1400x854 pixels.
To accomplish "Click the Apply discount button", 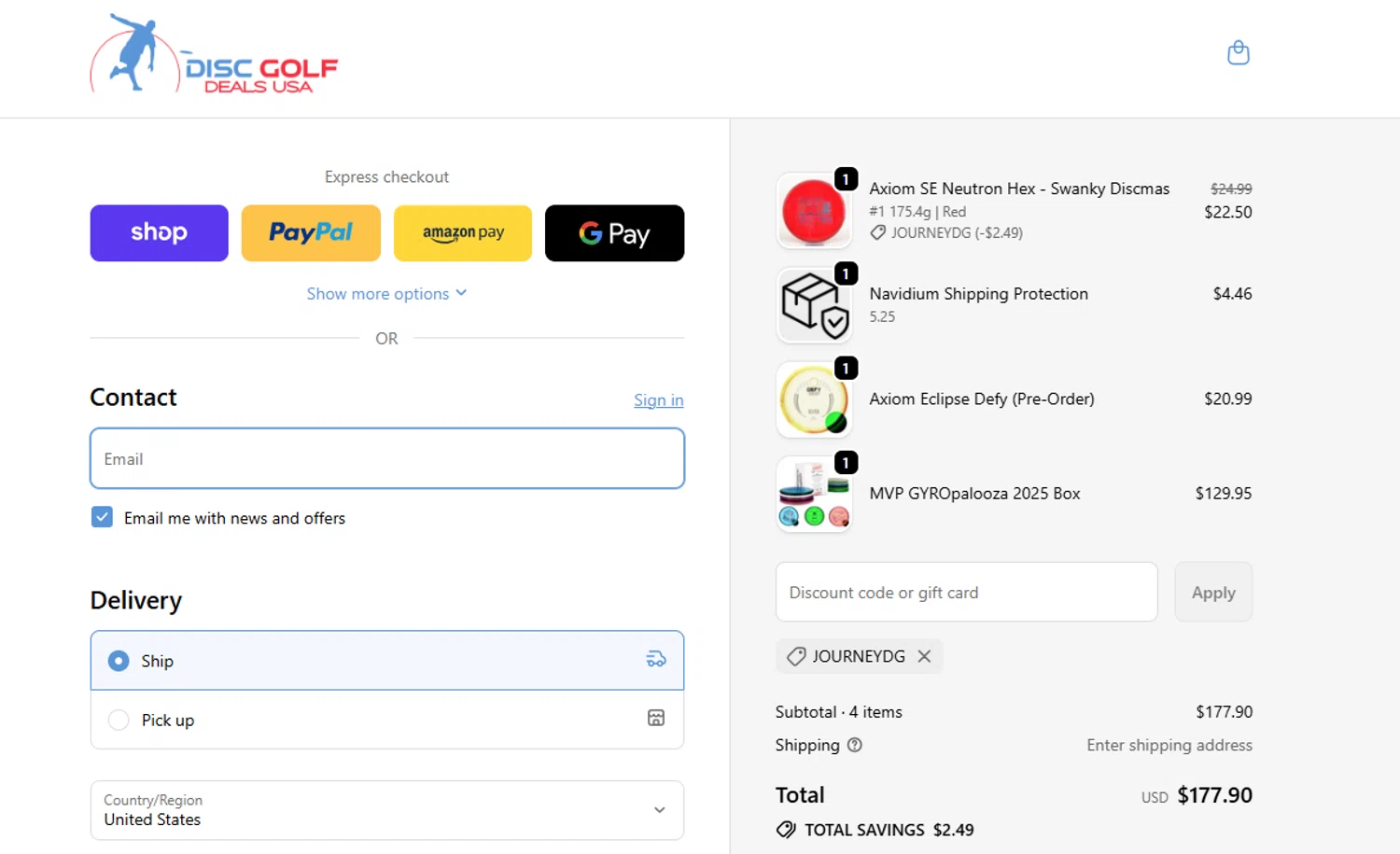I will [x=1213, y=592].
